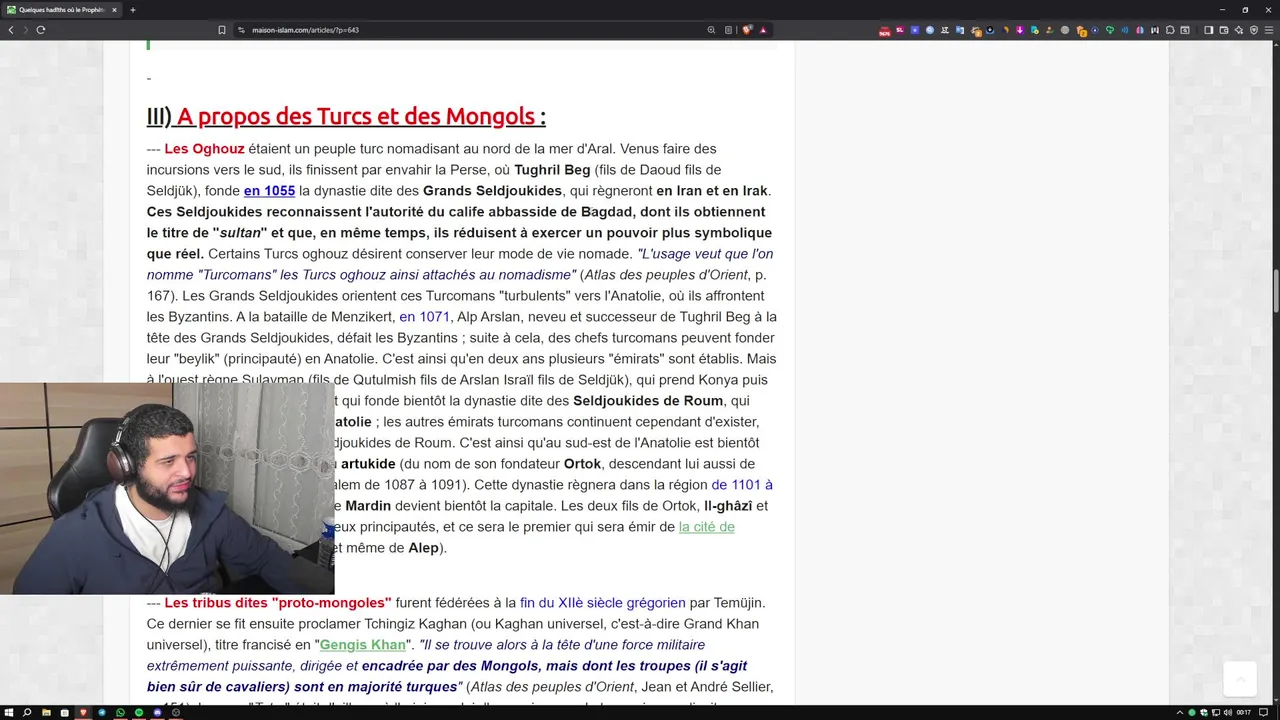Go back using the browser back arrow
1280x720 pixels.
pyautogui.click(x=11, y=30)
